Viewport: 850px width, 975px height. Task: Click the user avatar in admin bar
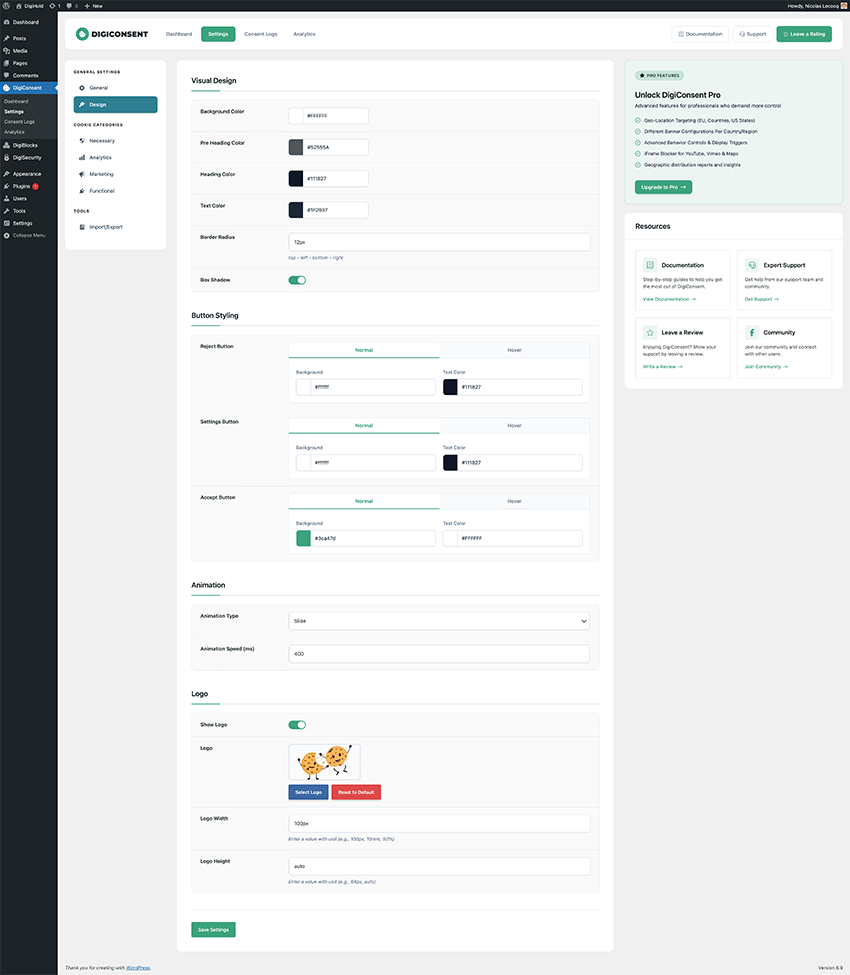click(844, 6)
